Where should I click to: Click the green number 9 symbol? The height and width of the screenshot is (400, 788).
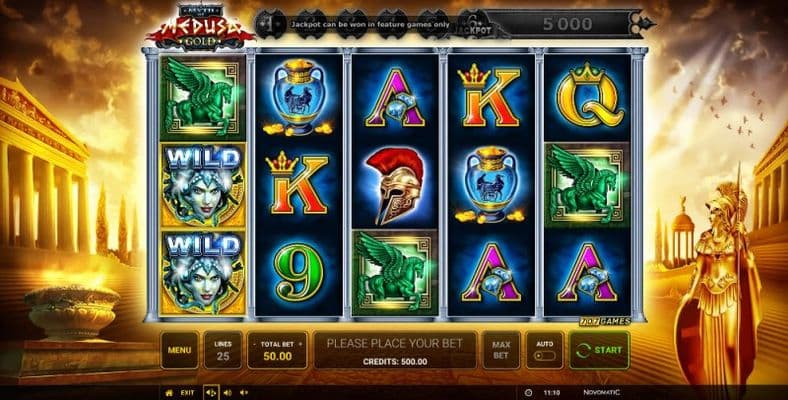coord(299,272)
